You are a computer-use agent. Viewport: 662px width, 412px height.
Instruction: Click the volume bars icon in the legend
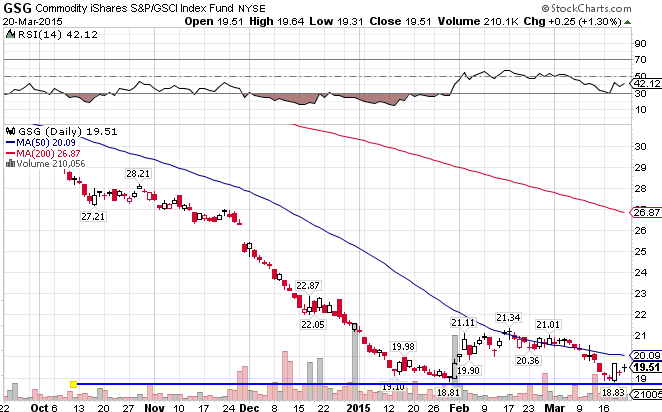point(10,163)
